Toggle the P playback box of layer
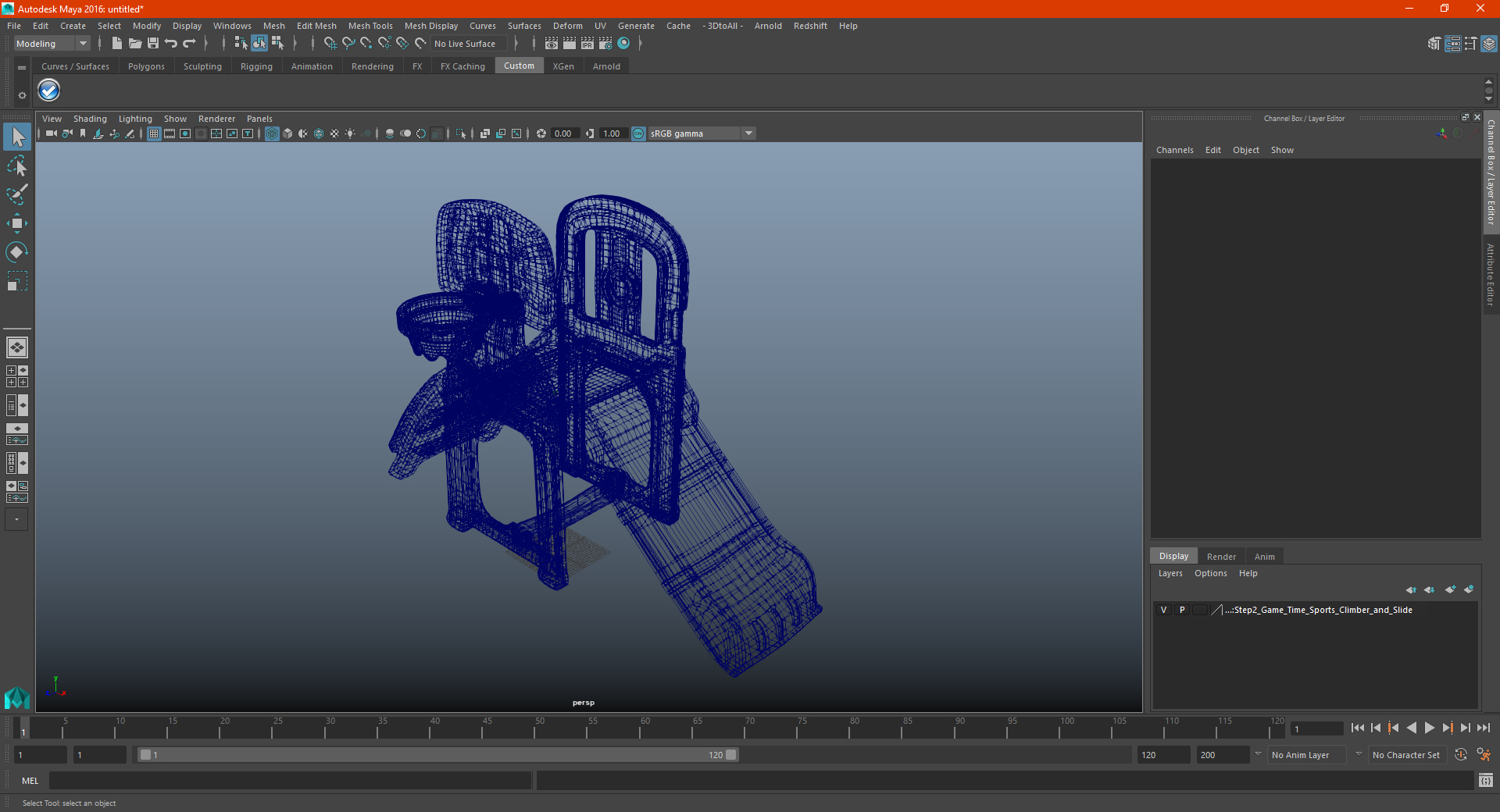This screenshot has width=1500, height=812. pyautogui.click(x=1182, y=610)
